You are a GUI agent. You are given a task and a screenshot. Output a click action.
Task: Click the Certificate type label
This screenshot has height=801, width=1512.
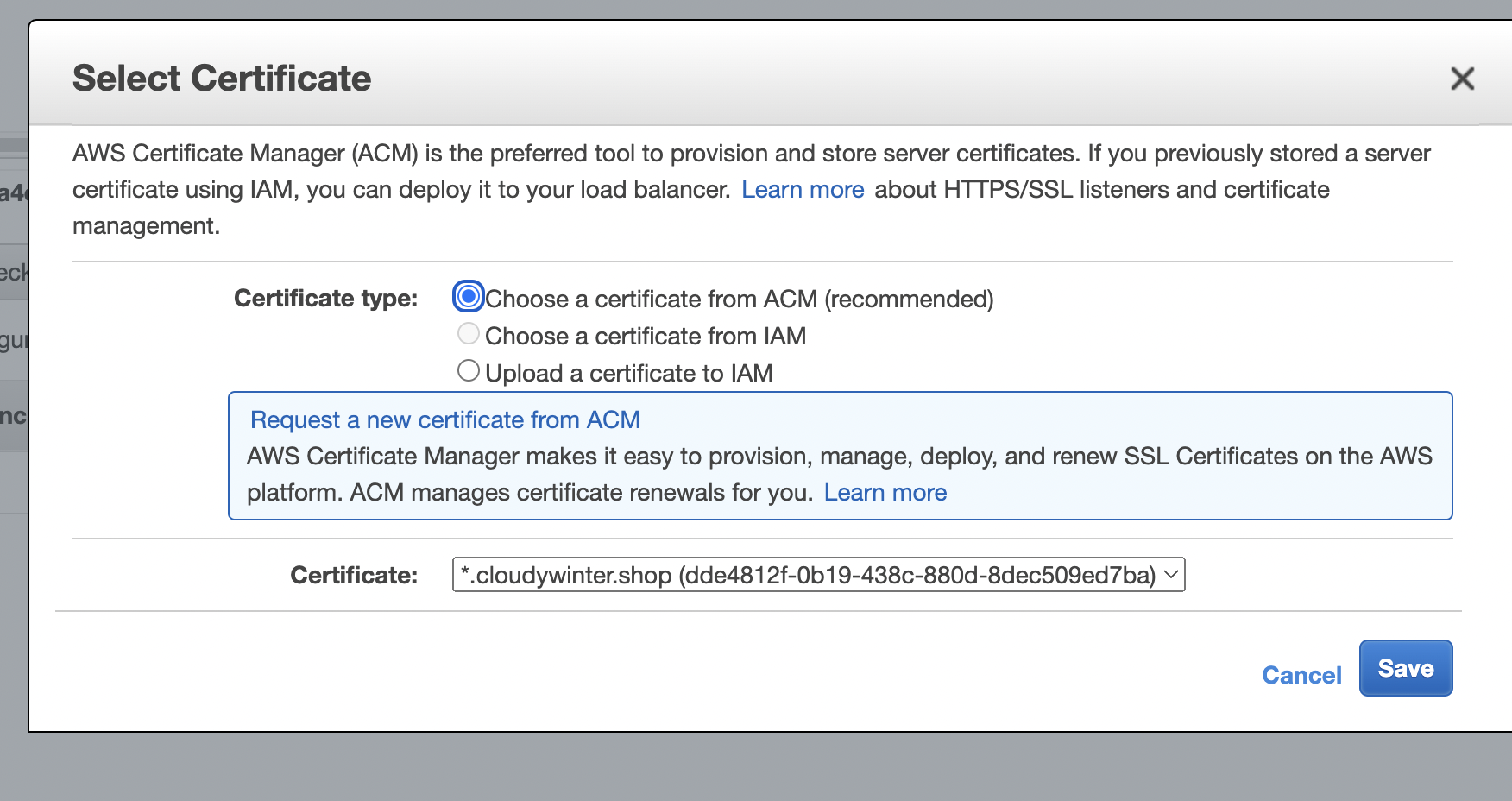tap(326, 299)
